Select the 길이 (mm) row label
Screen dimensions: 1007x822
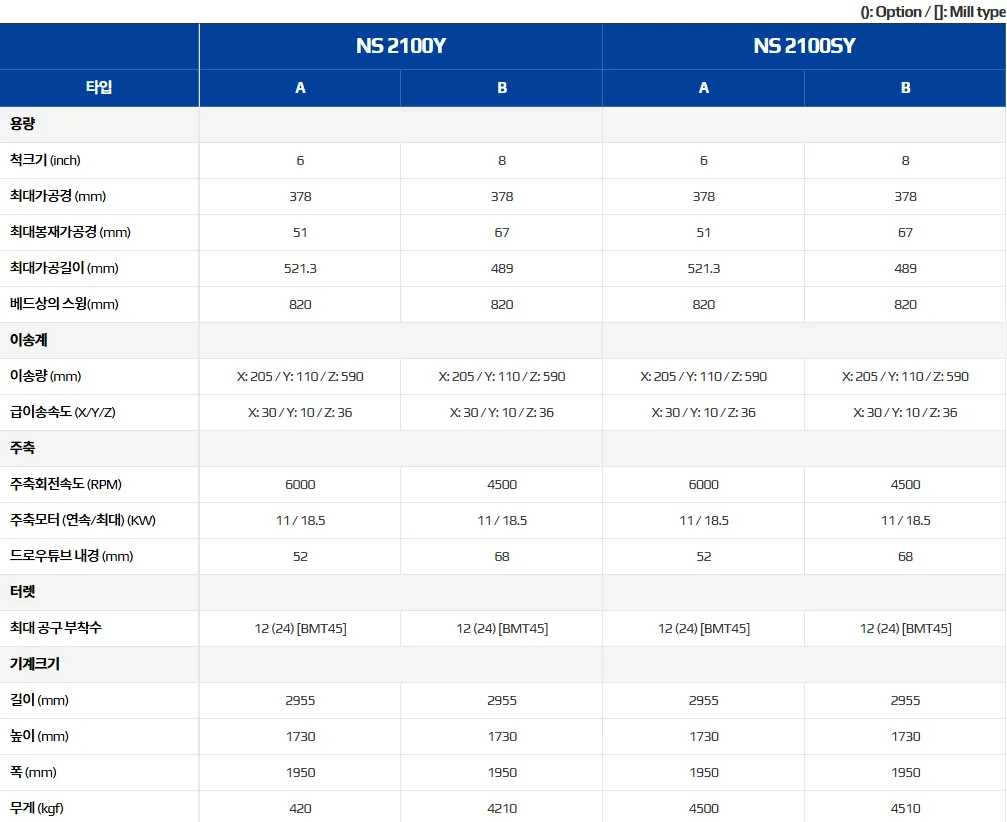pos(39,700)
